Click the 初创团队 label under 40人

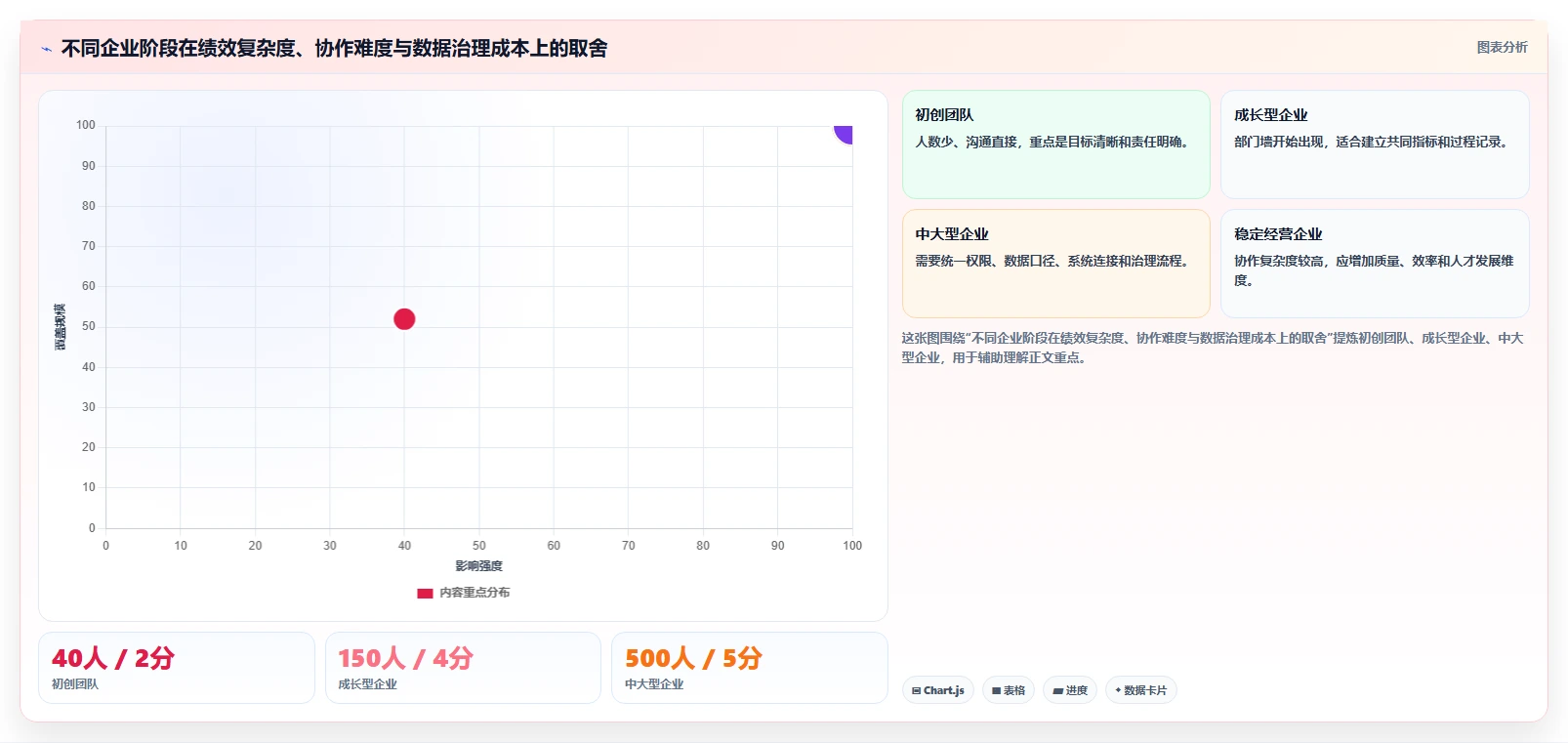pyautogui.click(x=75, y=684)
